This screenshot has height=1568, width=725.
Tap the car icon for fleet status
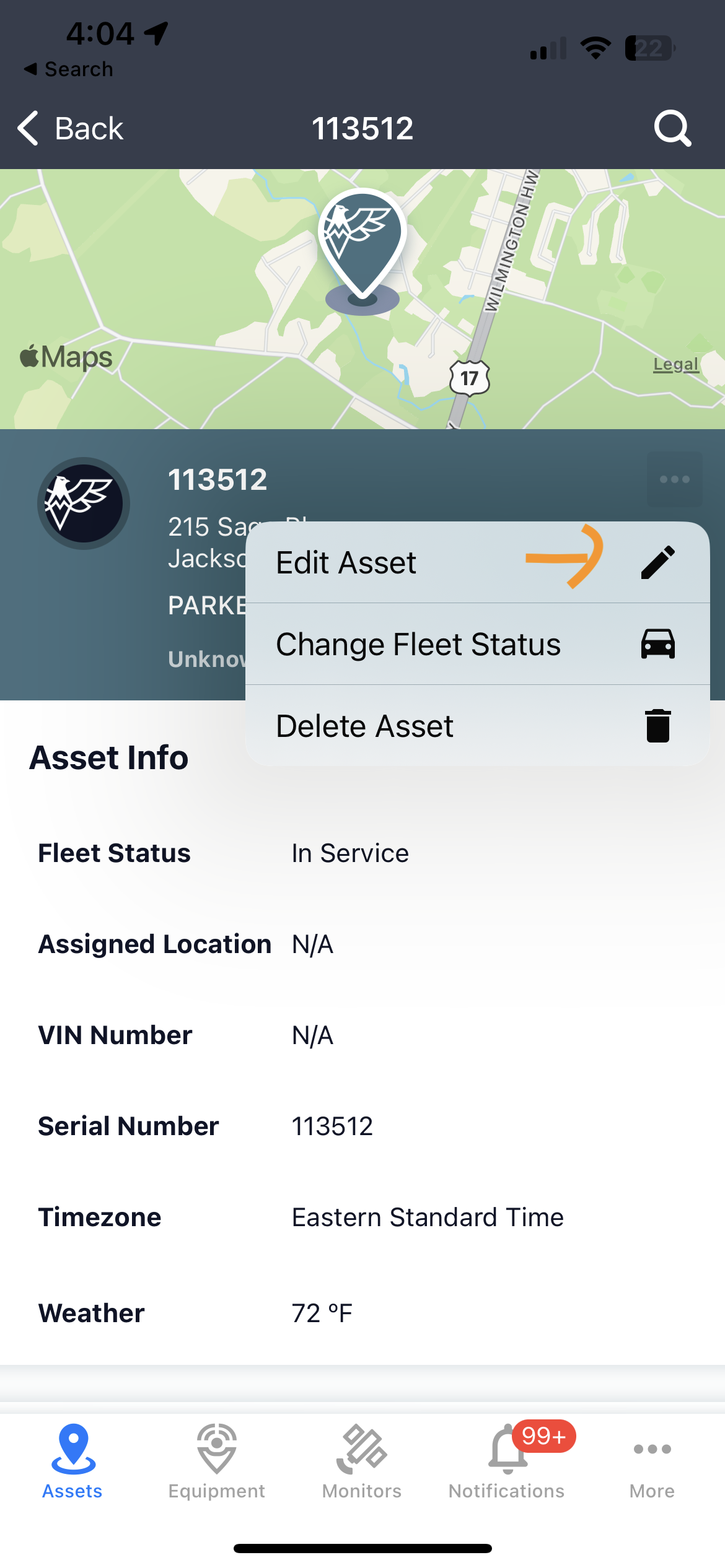657,644
